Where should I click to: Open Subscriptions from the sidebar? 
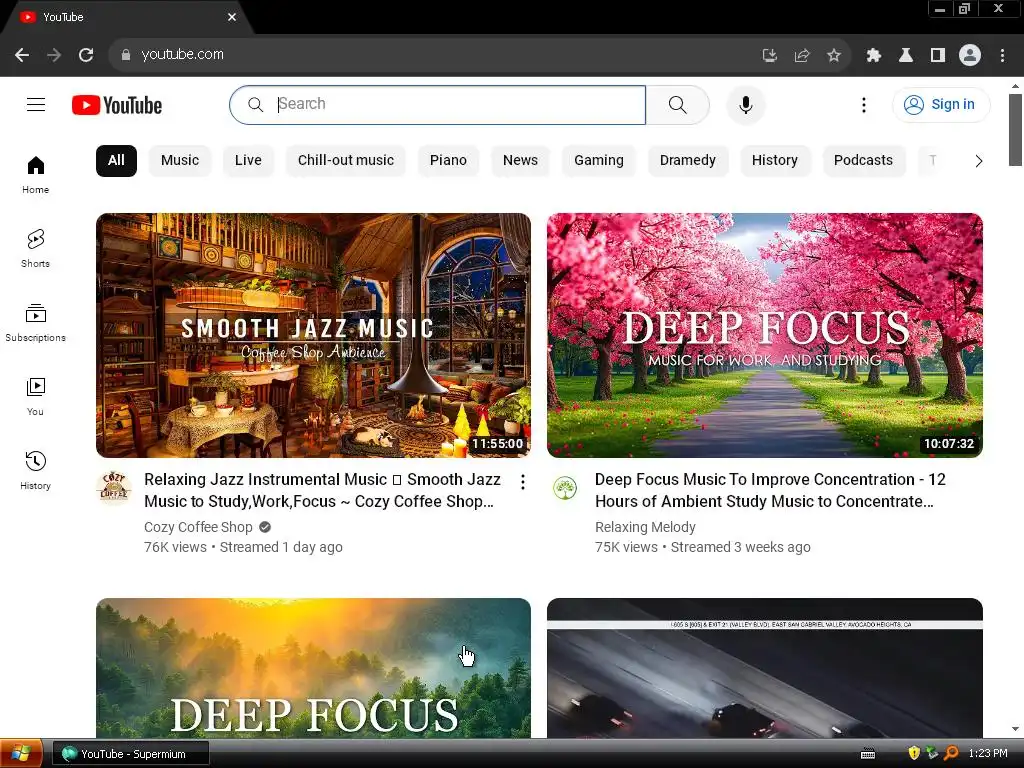tap(35, 323)
